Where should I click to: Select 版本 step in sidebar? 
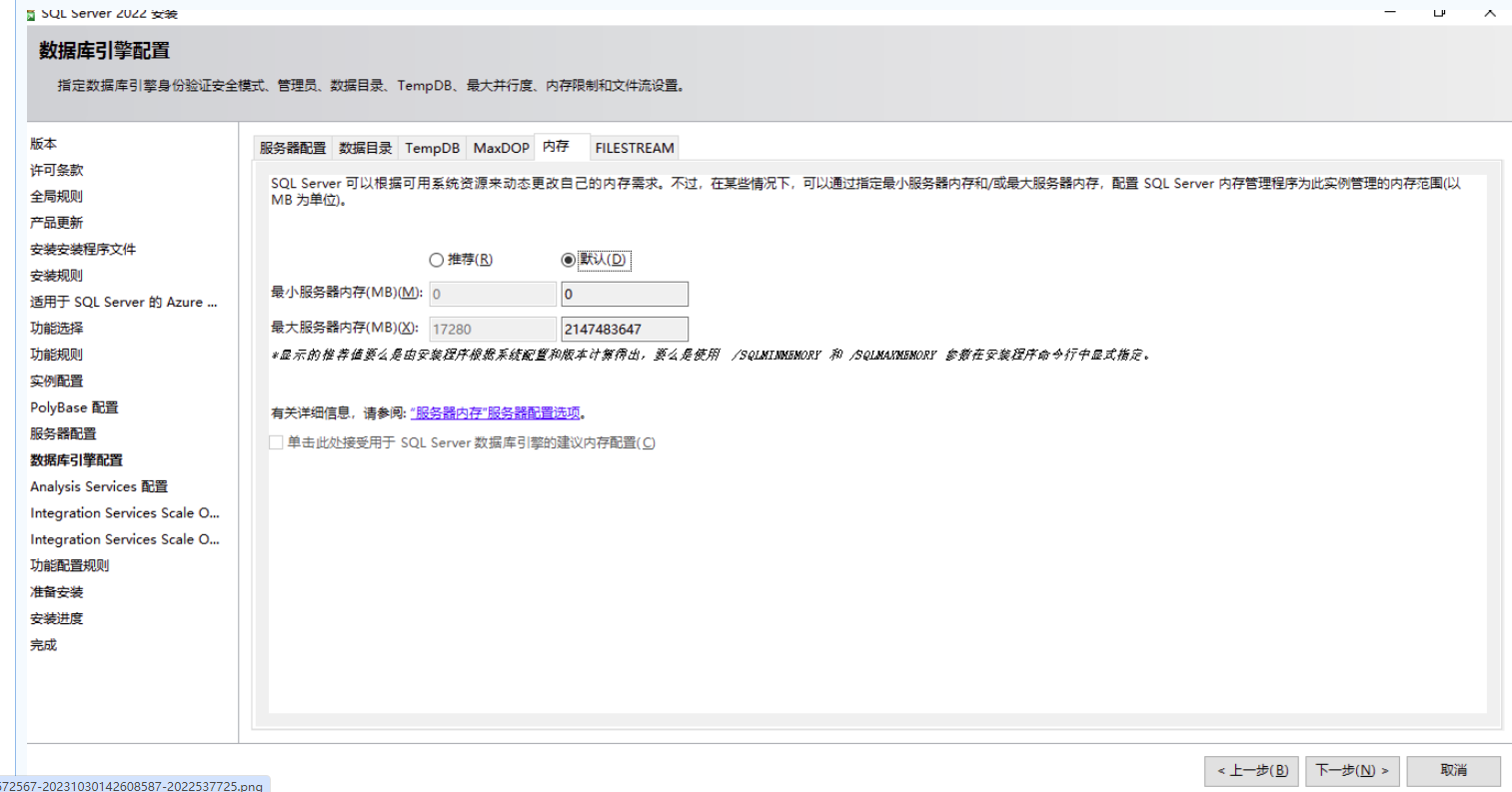[x=44, y=144]
